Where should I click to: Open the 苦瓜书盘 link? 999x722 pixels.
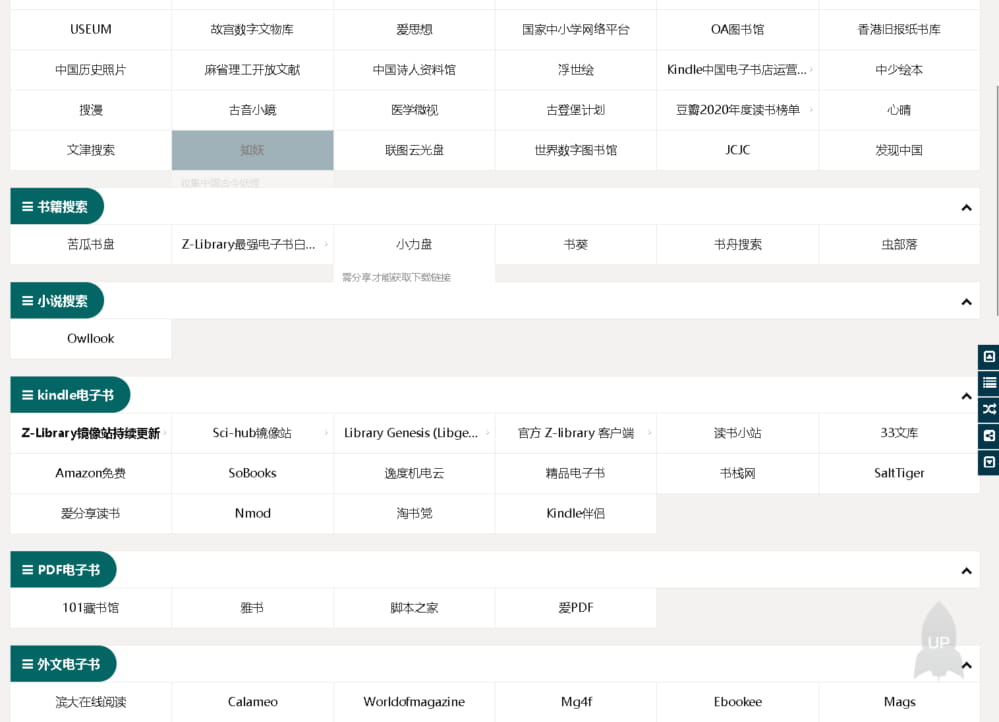(90, 244)
